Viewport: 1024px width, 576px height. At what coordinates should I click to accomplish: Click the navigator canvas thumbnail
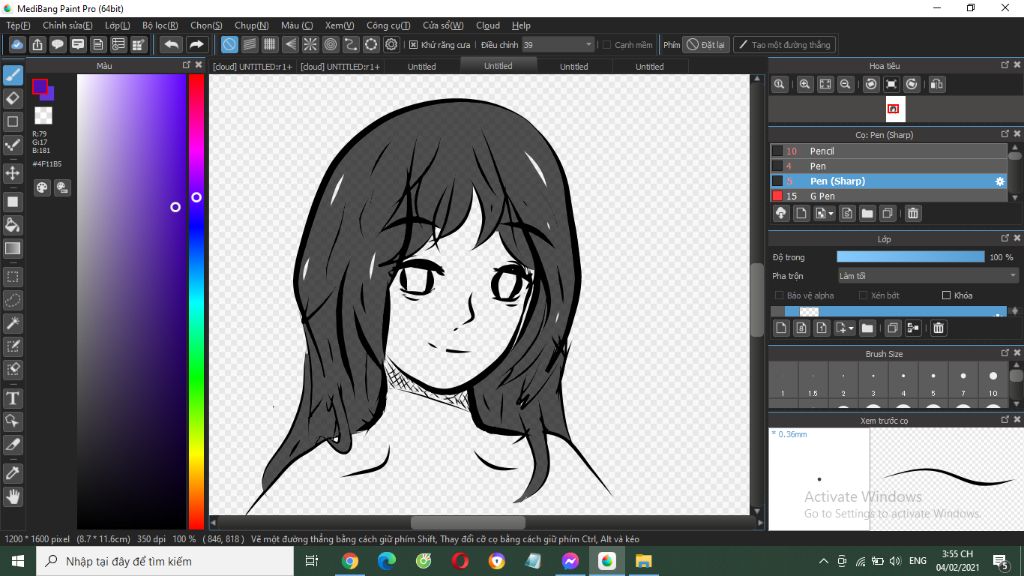point(893,109)
